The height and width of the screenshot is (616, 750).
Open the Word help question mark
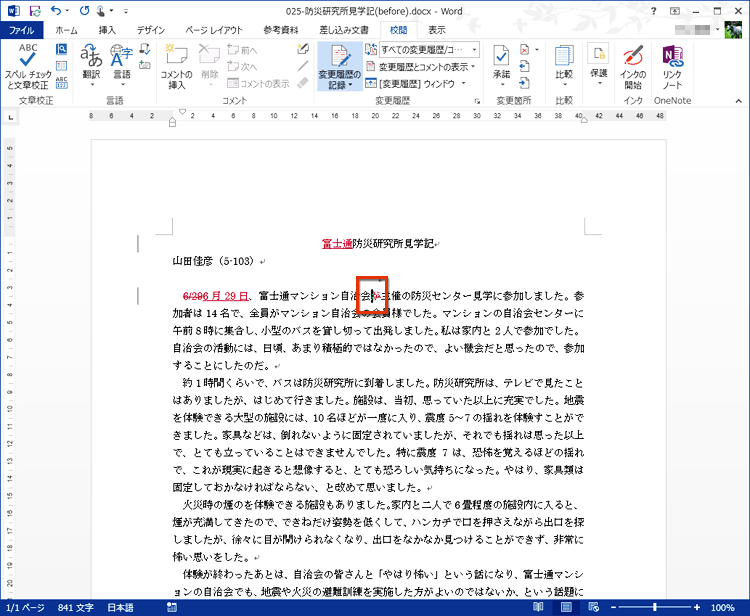click(x=653, y=11)
